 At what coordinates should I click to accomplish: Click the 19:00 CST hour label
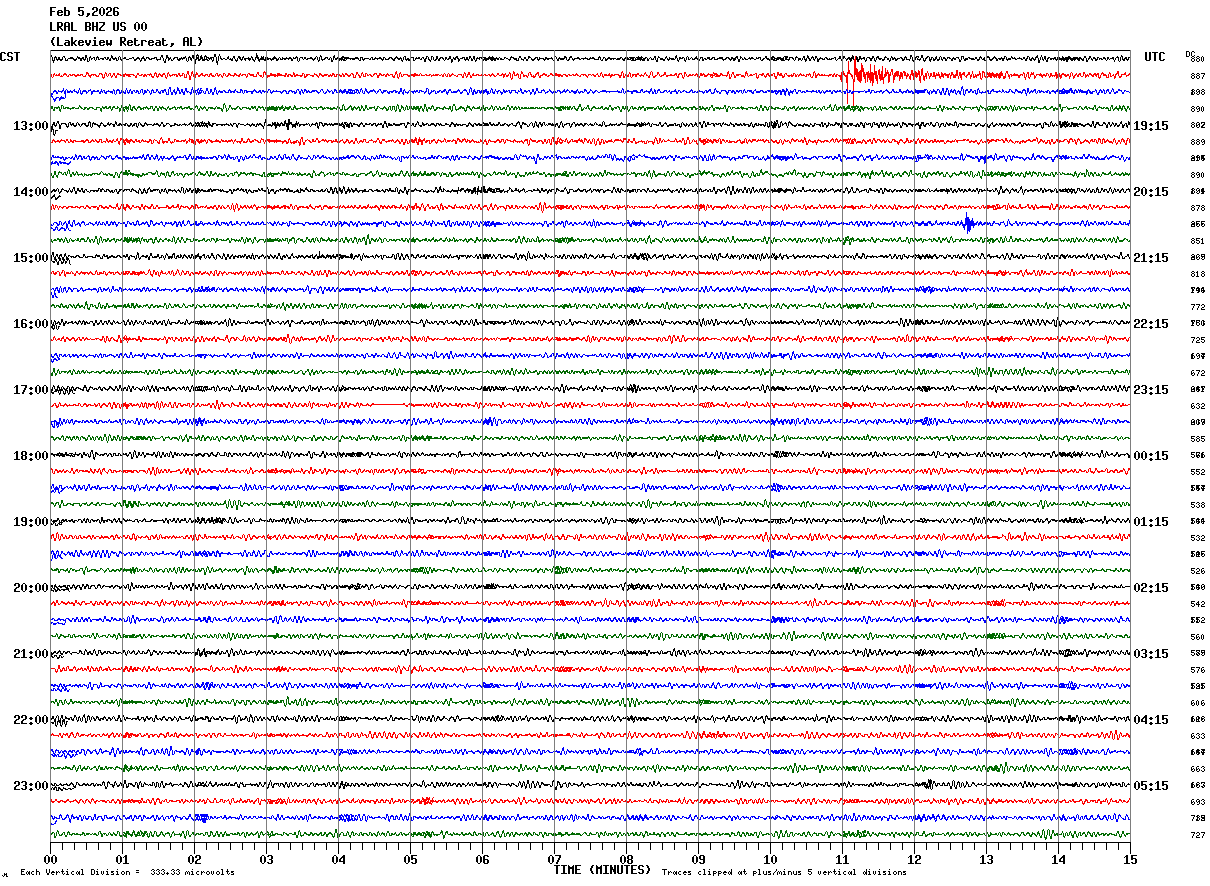tap(31, 522)
